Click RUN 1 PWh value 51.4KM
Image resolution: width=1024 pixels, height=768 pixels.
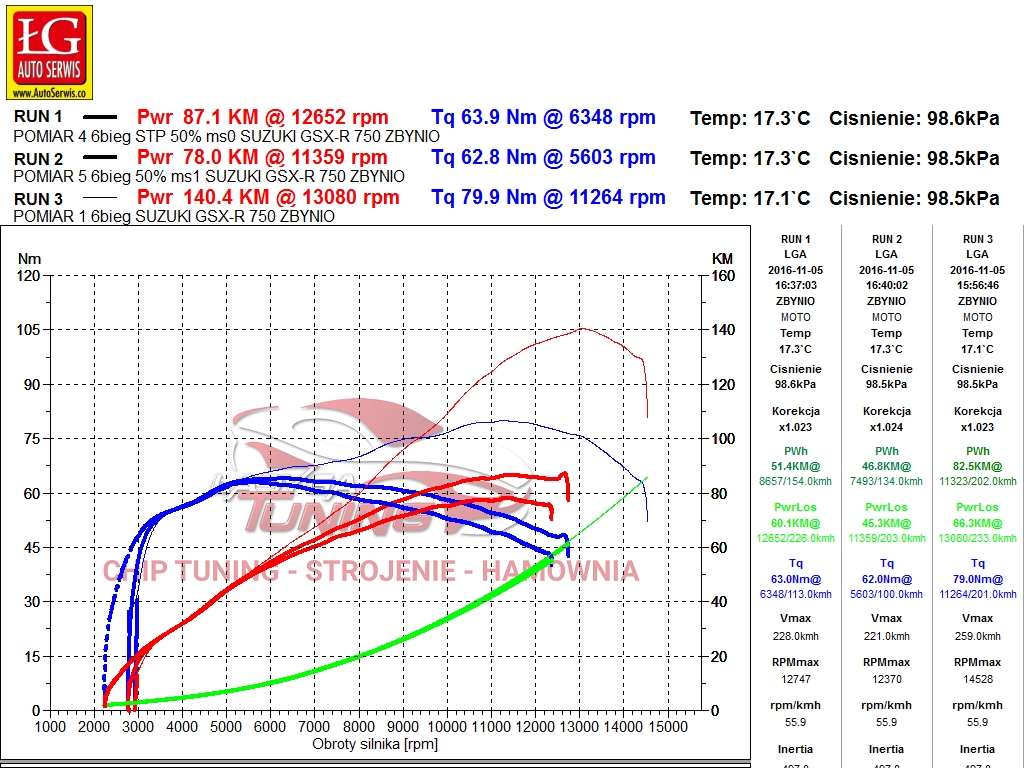(796, 466)
